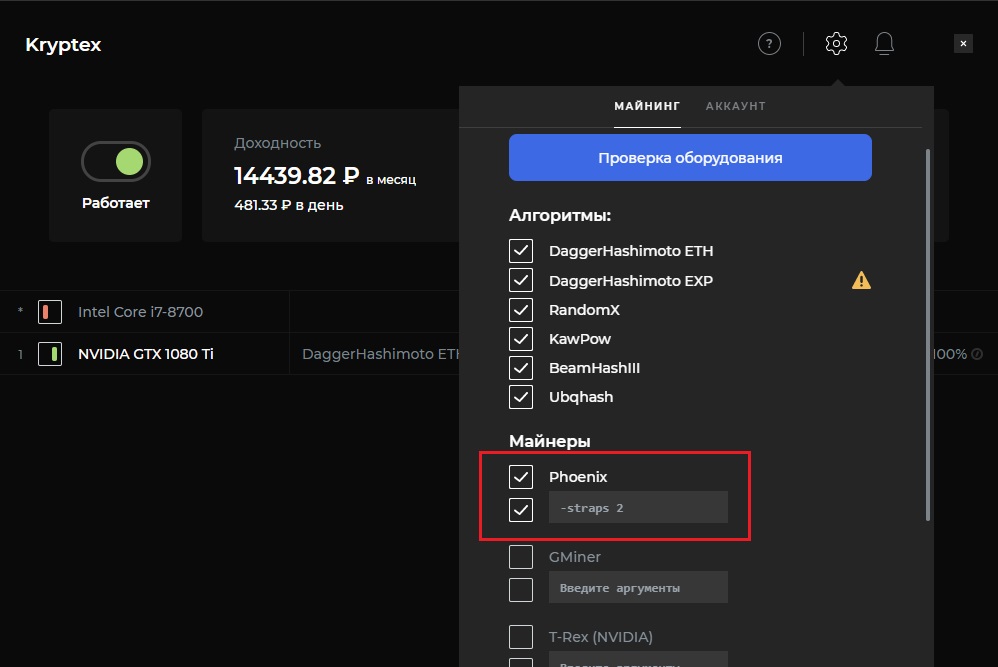
Task: Click the info icon next to 100%
Action: 977,354
